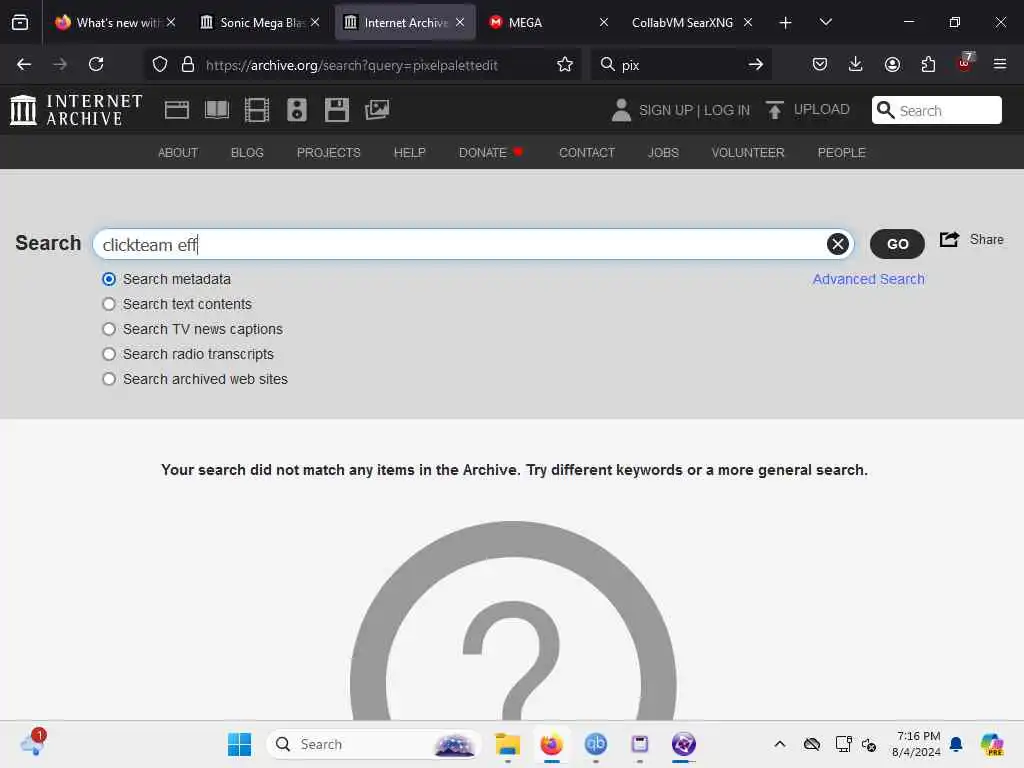Screen dimensions: 1024x768
Task: Open the Video film strip icon
Action: [x=257, y=110]
